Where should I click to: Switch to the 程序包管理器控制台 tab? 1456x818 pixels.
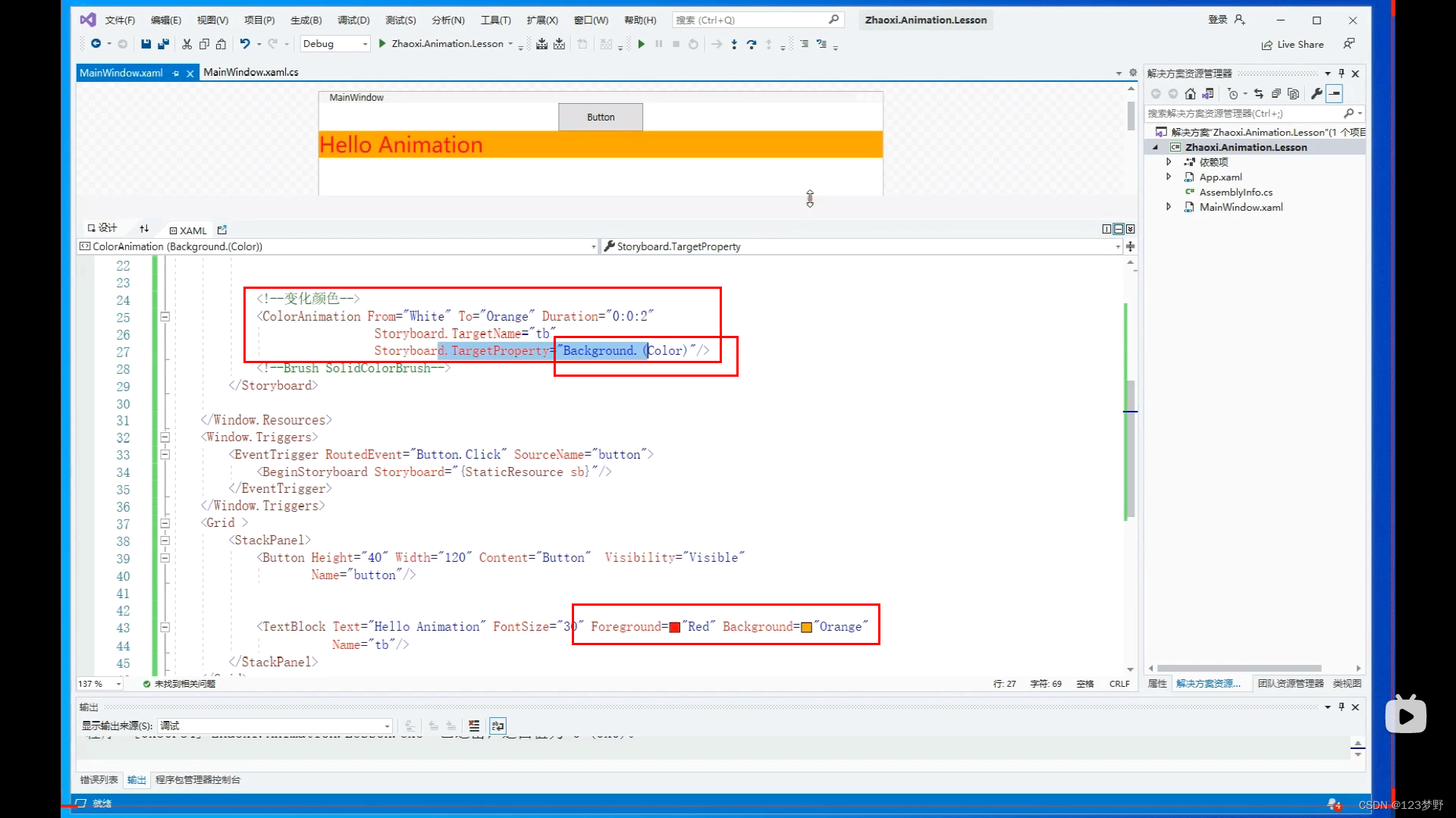(x=198, y=779)
